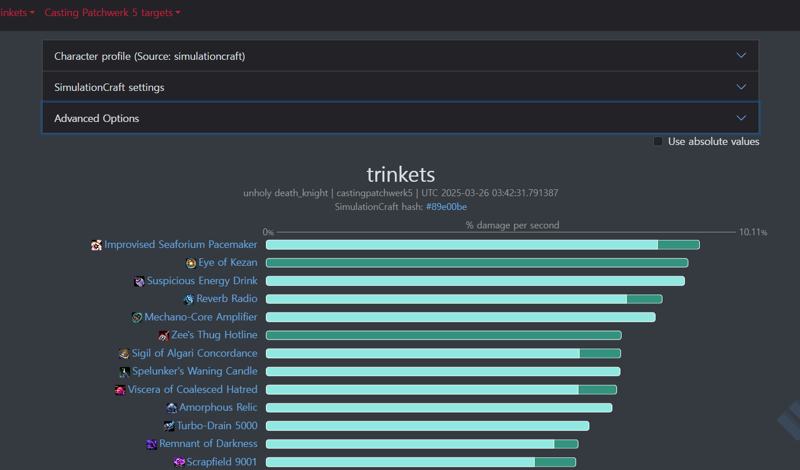Screen dimensions: 800x470
Task: Click the Turbo-Drain 5000 damage bar
Action: [428, 426]
